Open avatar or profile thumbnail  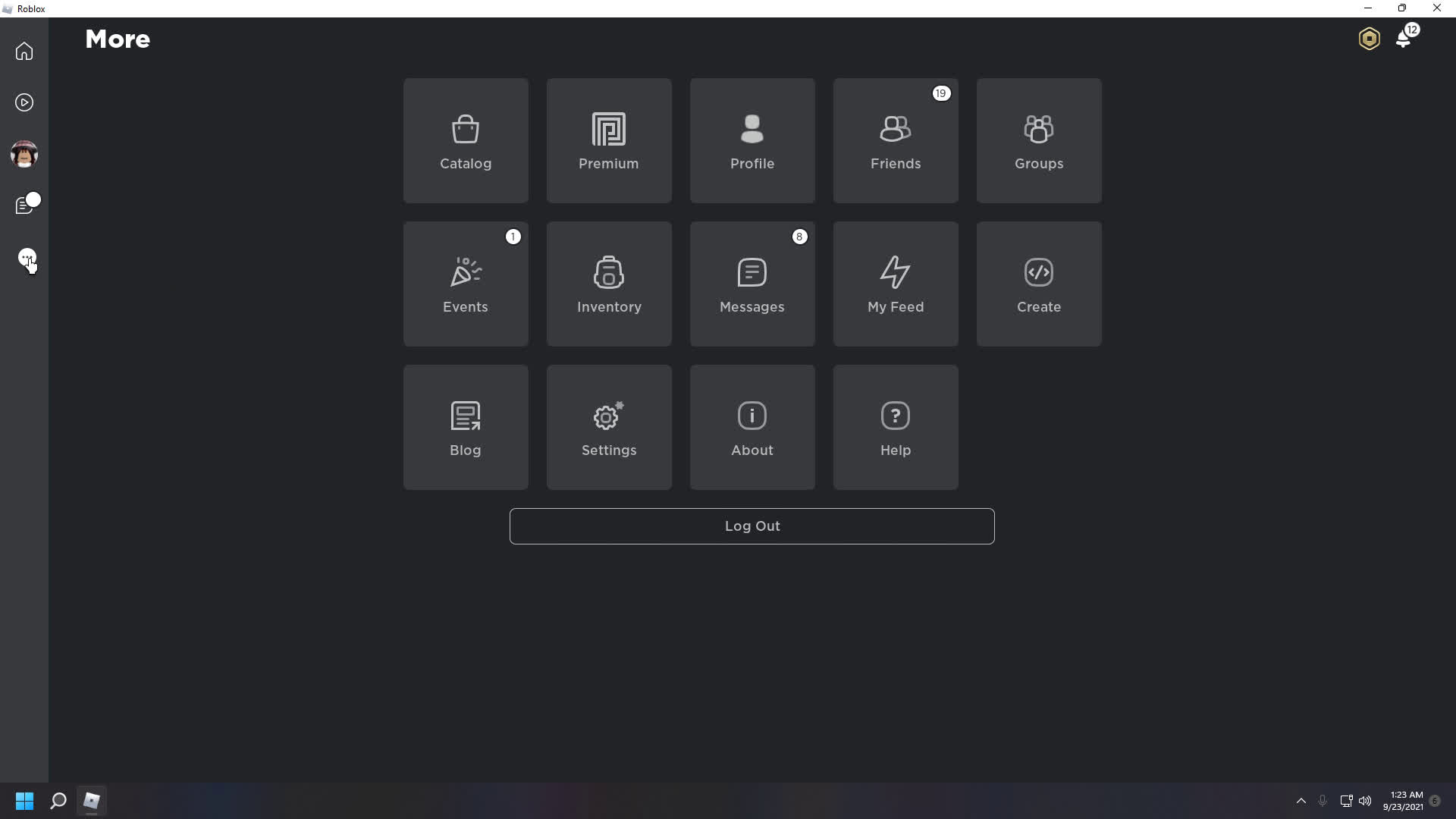click(x=24, y=154)
